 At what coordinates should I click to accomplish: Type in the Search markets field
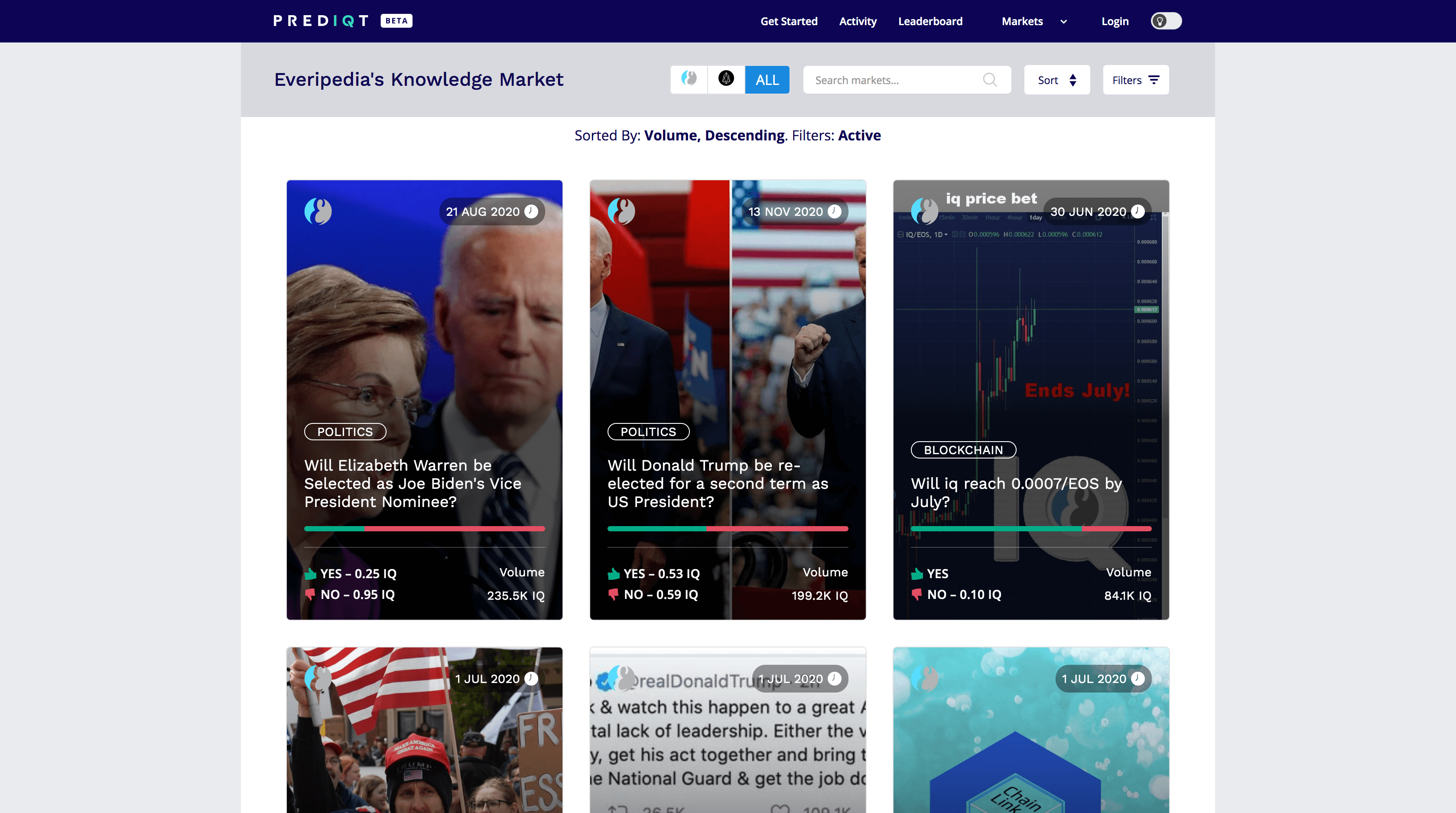point(893,80)
